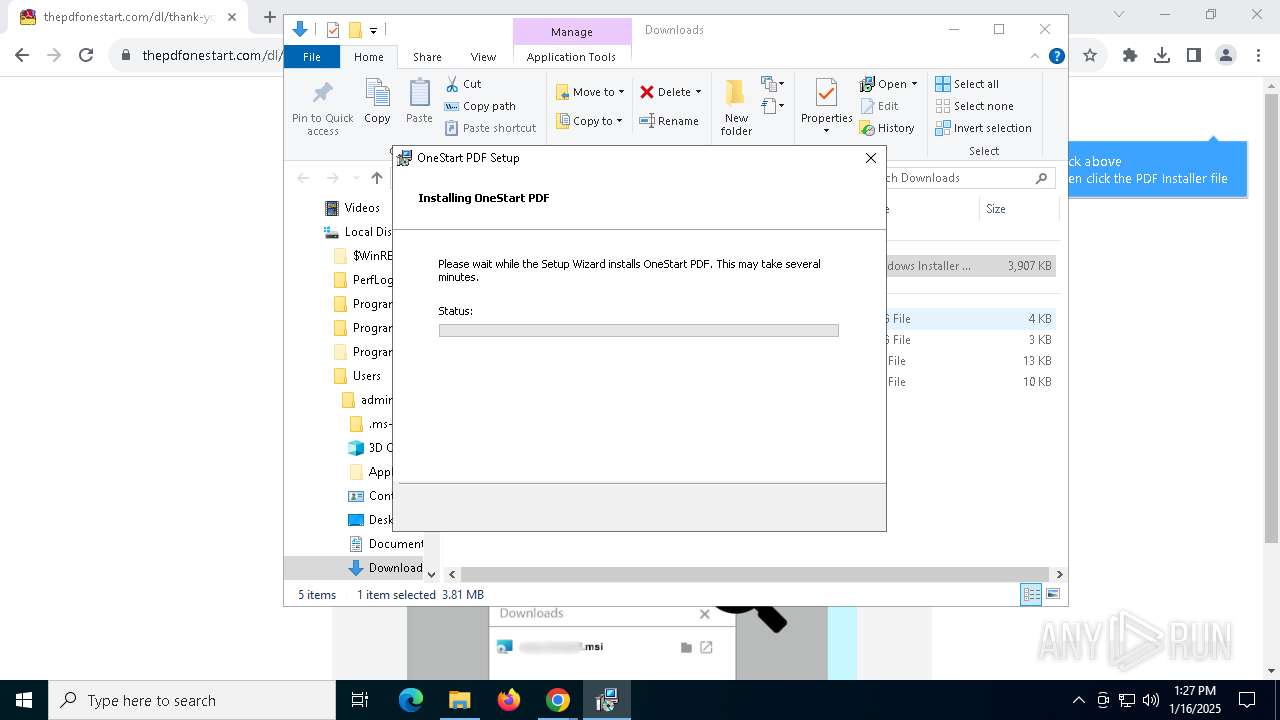Expand the Delete dropdown arrow
The height and width of the screenshot is (720, 1280).
tap(698, 92)
